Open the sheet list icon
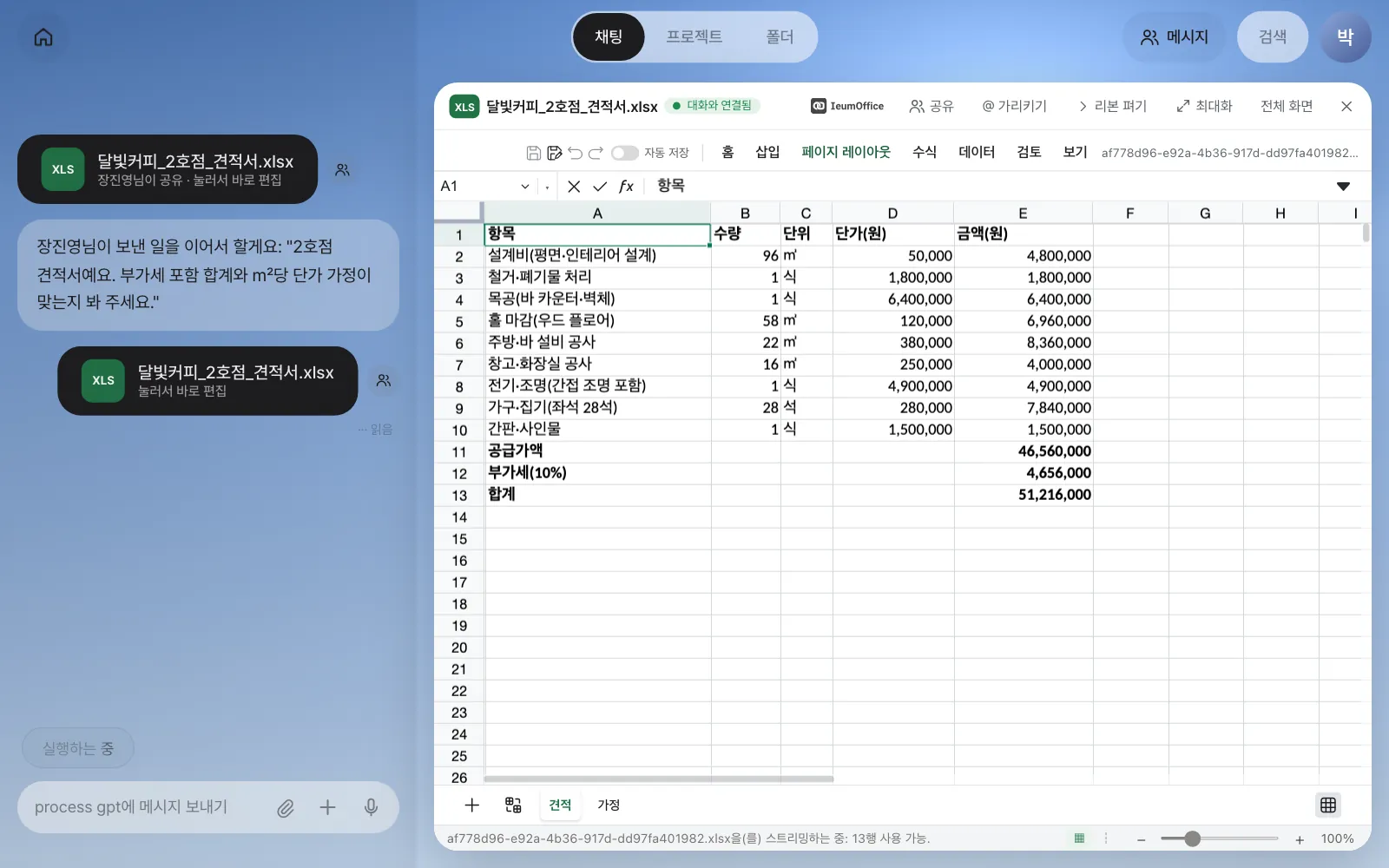This screenshot has height=868, width=1389. (513, 806)
